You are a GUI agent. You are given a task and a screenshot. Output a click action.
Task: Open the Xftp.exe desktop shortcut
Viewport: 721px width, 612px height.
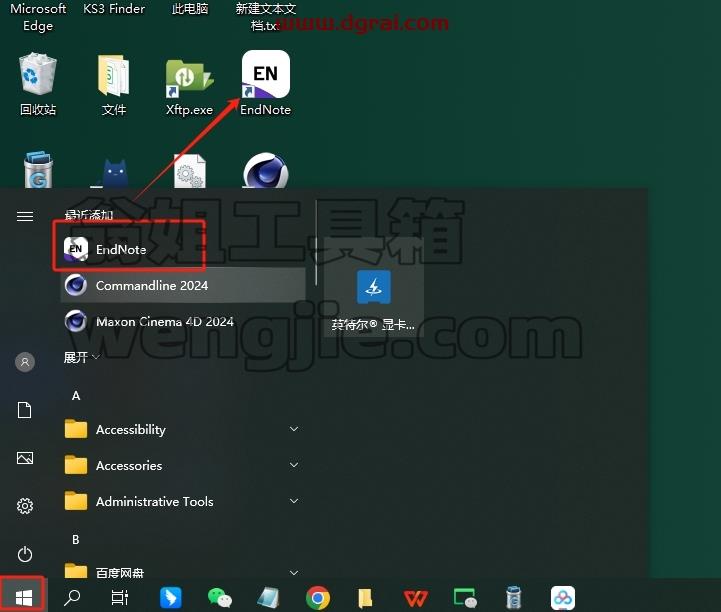[189, 86]
